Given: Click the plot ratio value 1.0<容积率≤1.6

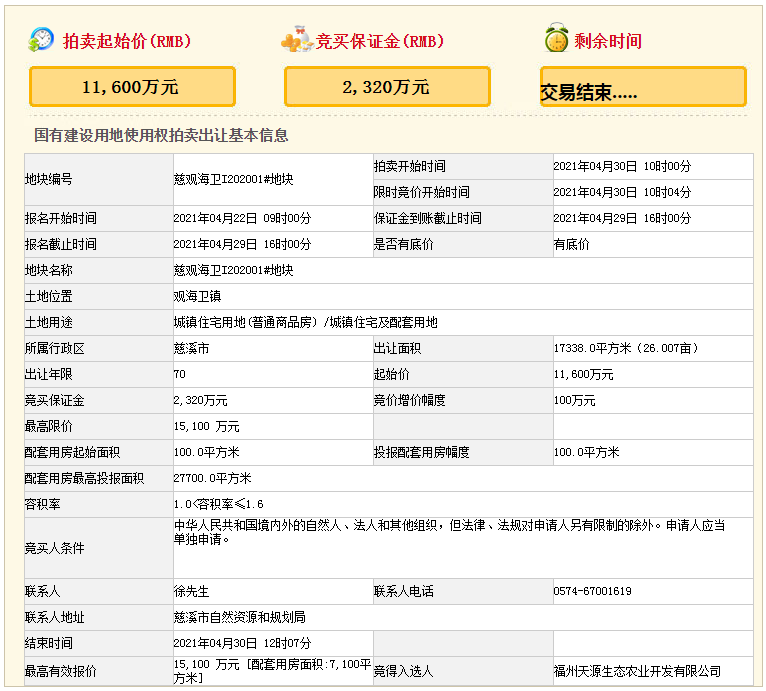Looking at the screenshot, I should pyautogui.click(x=218, y=504).
